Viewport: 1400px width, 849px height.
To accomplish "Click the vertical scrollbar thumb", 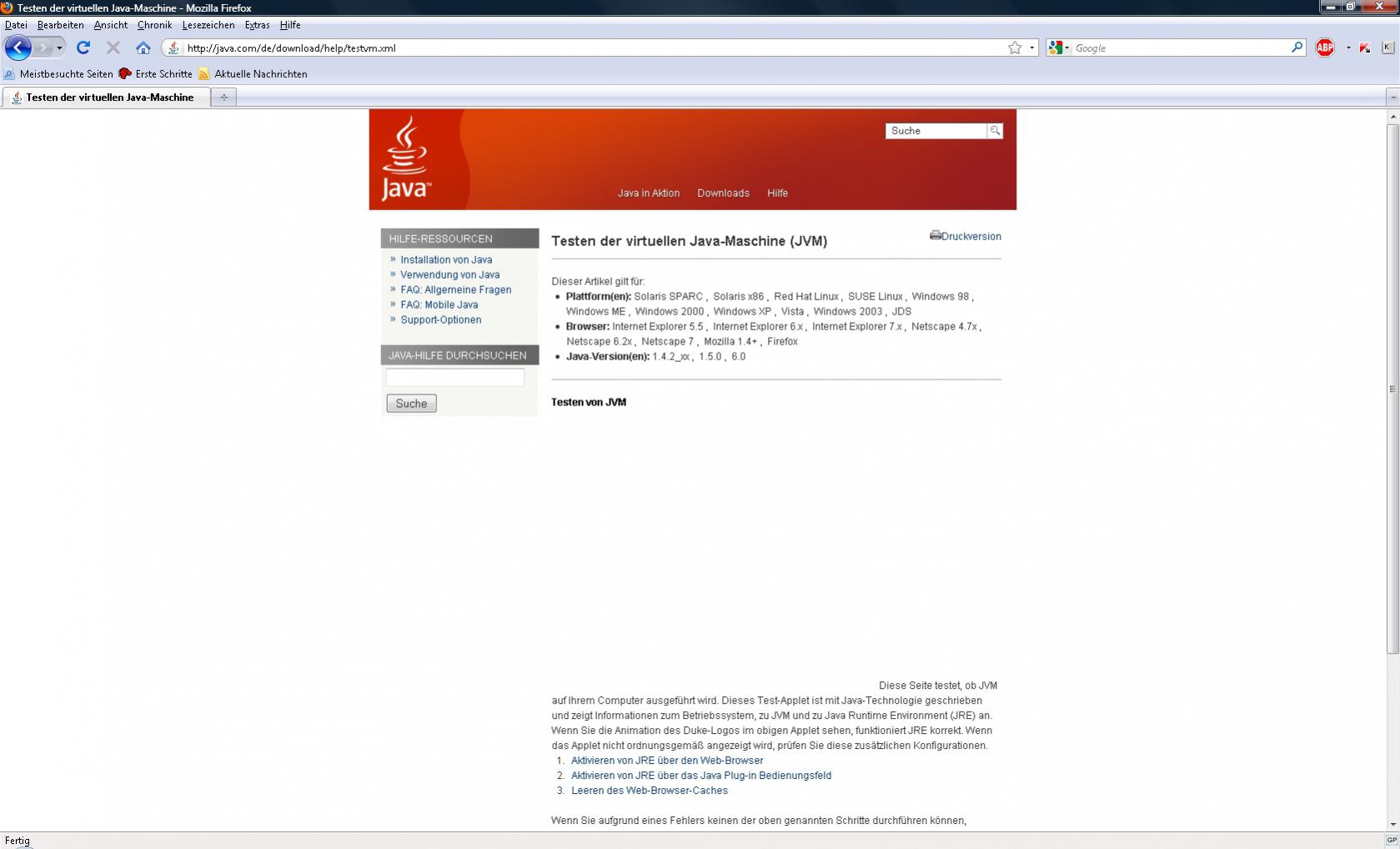I will click(1392, 389).
